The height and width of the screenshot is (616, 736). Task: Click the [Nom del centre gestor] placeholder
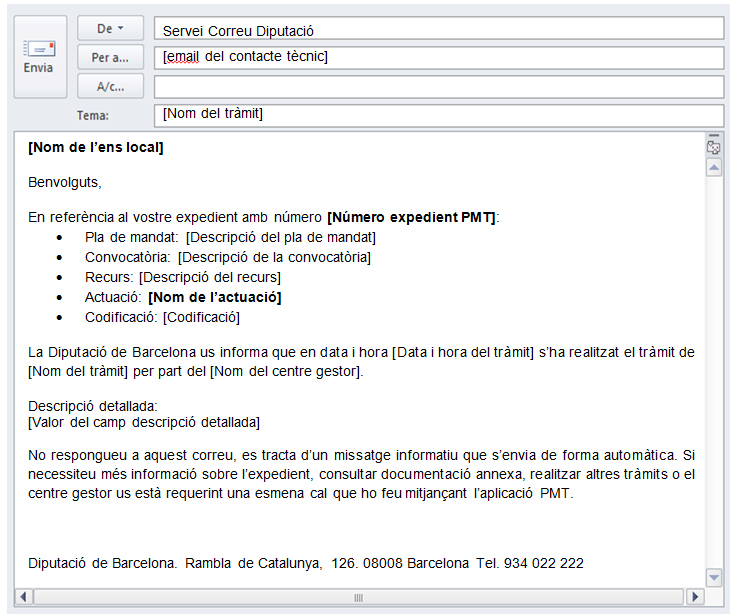pyautogui.click(x=285, y=371)
